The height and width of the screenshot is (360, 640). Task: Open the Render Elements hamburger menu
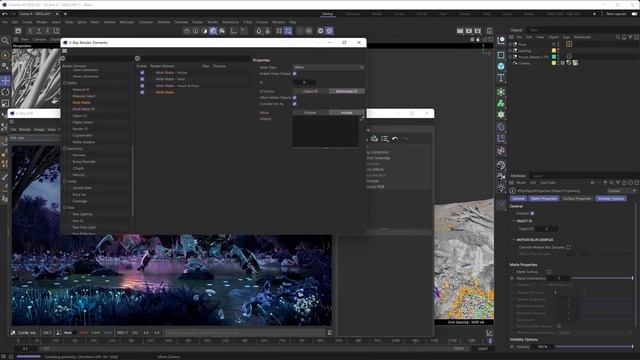(x=64, y=51)
